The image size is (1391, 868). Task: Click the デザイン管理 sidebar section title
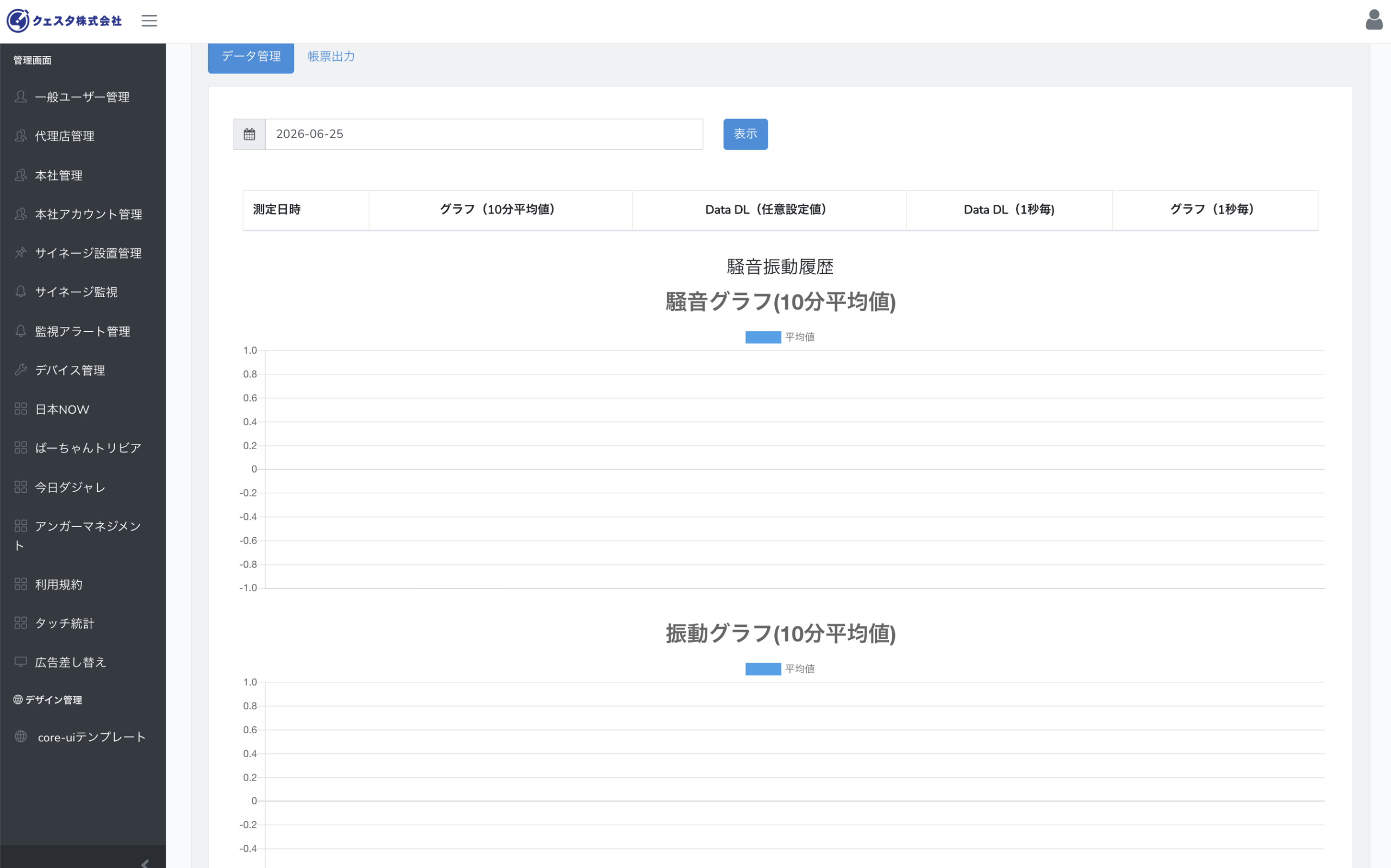point(48,700)
